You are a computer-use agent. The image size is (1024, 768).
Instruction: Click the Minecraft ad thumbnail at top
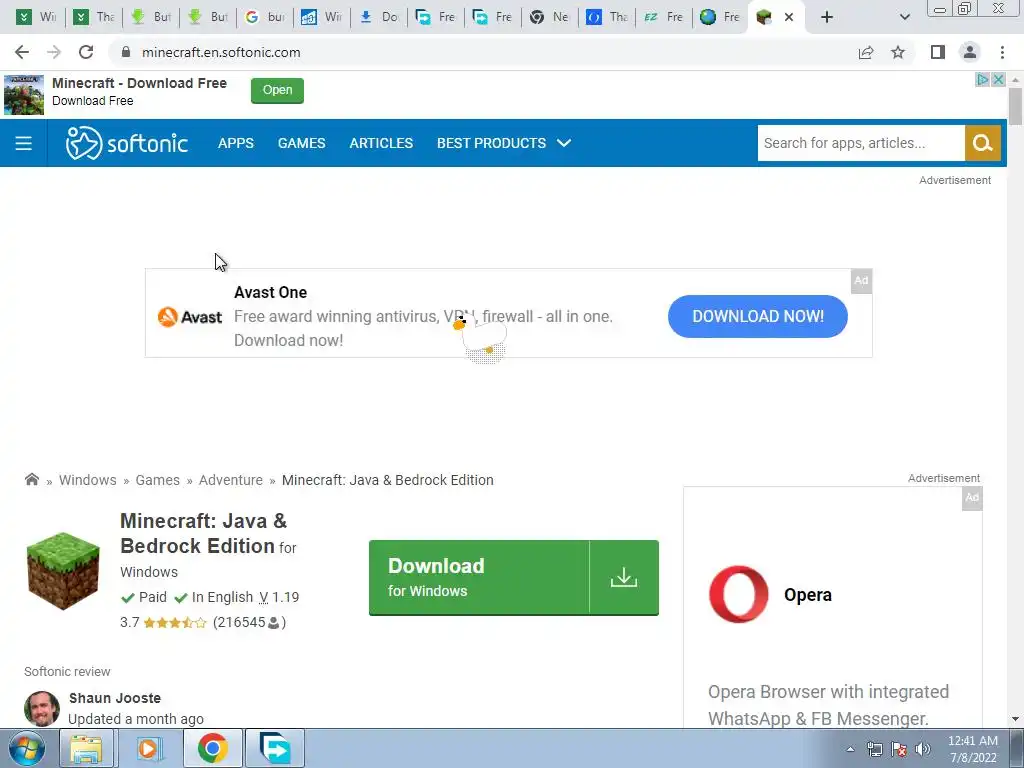pyautogui.click(x=24, y=95)
